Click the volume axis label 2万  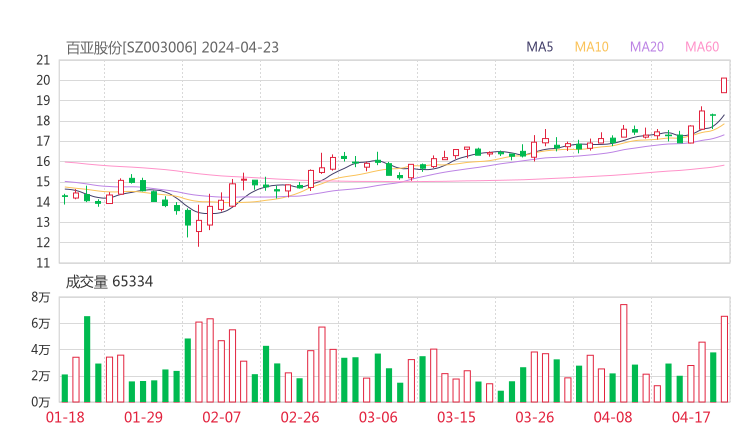click(41, 376)
